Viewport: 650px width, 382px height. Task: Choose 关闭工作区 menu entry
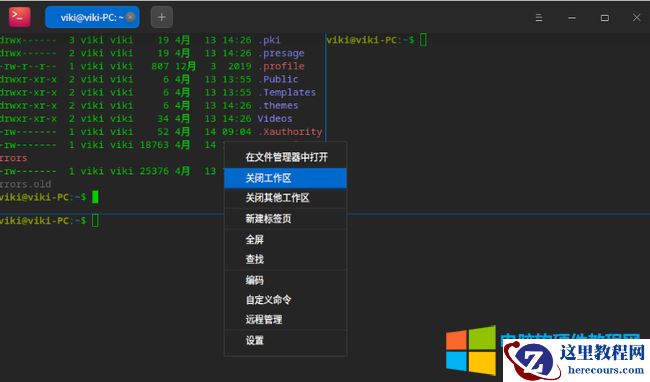point(286,178)
